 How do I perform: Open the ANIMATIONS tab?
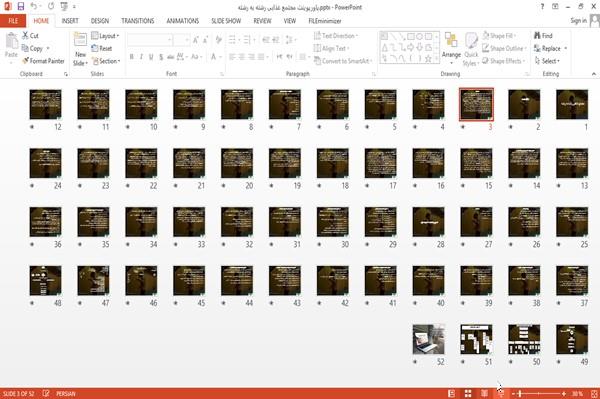[x=183, y=21]
